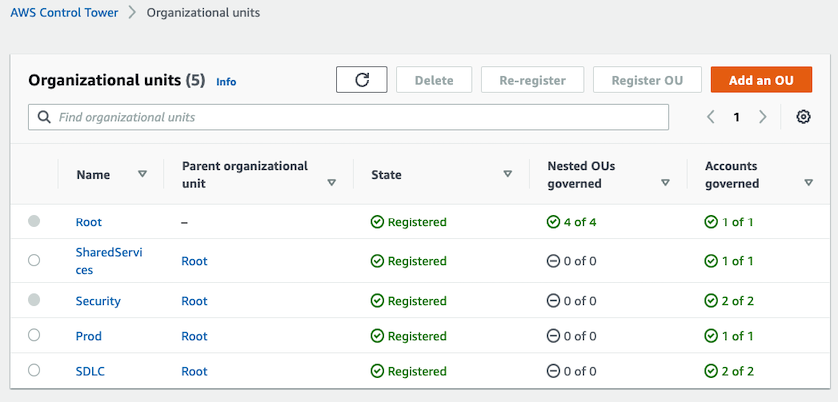The width and height of the screenshot is (838, 402).
Task: Open the Info link beside heading
Action: coord(226,82)
